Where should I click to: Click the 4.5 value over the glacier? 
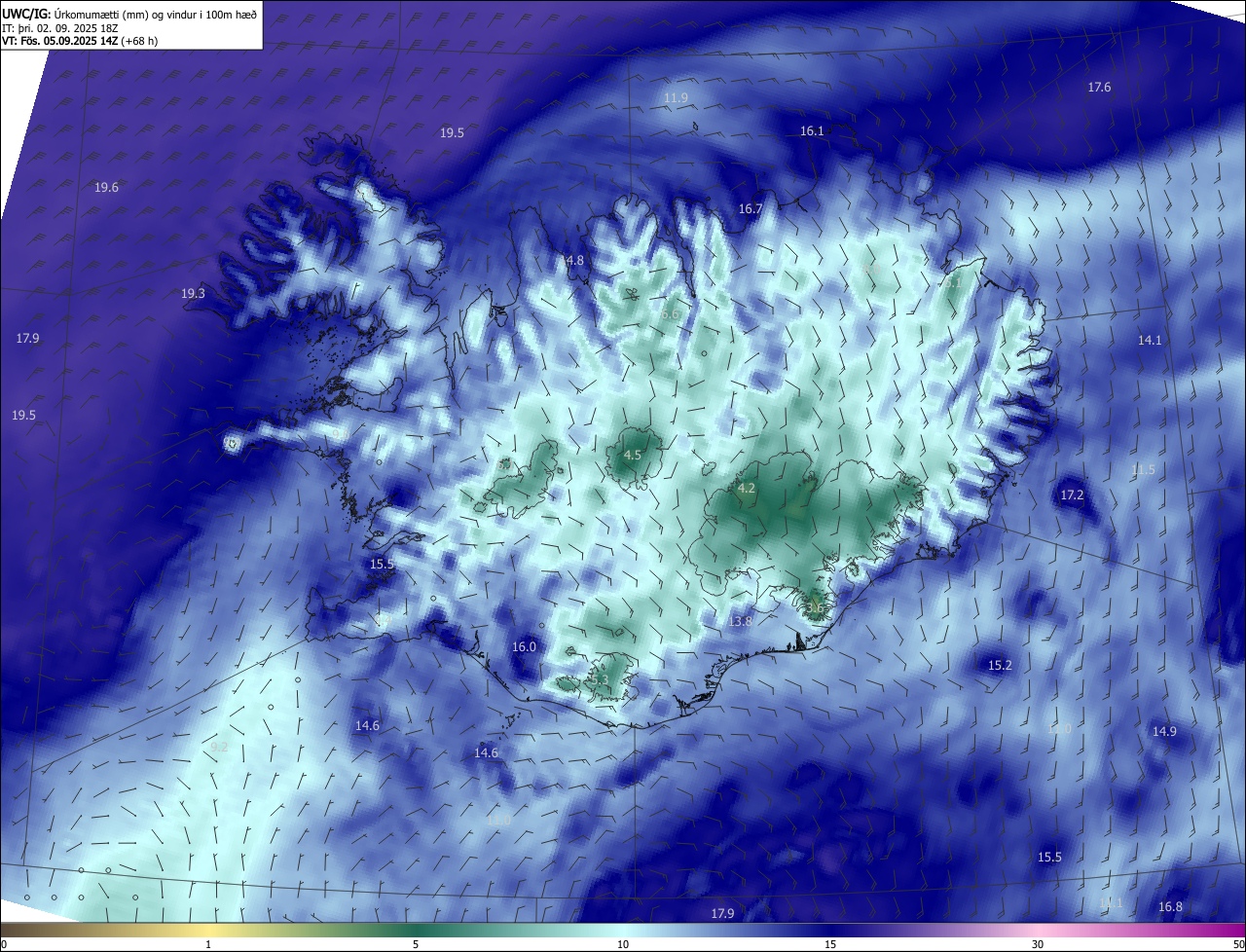click(x=633, y=456)
